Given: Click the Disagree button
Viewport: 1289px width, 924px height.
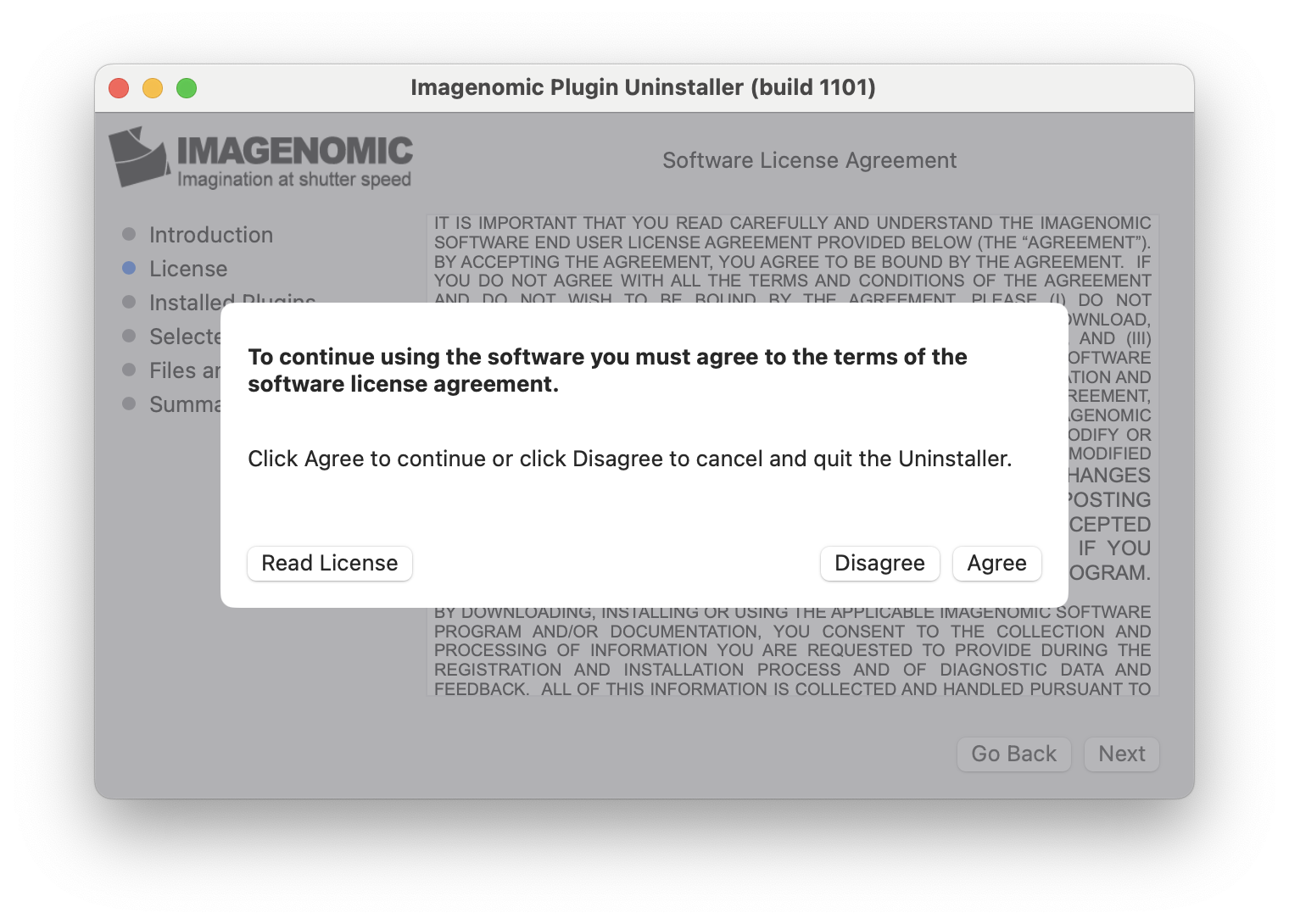Looking at the screenshot, I should coord(880,564).
